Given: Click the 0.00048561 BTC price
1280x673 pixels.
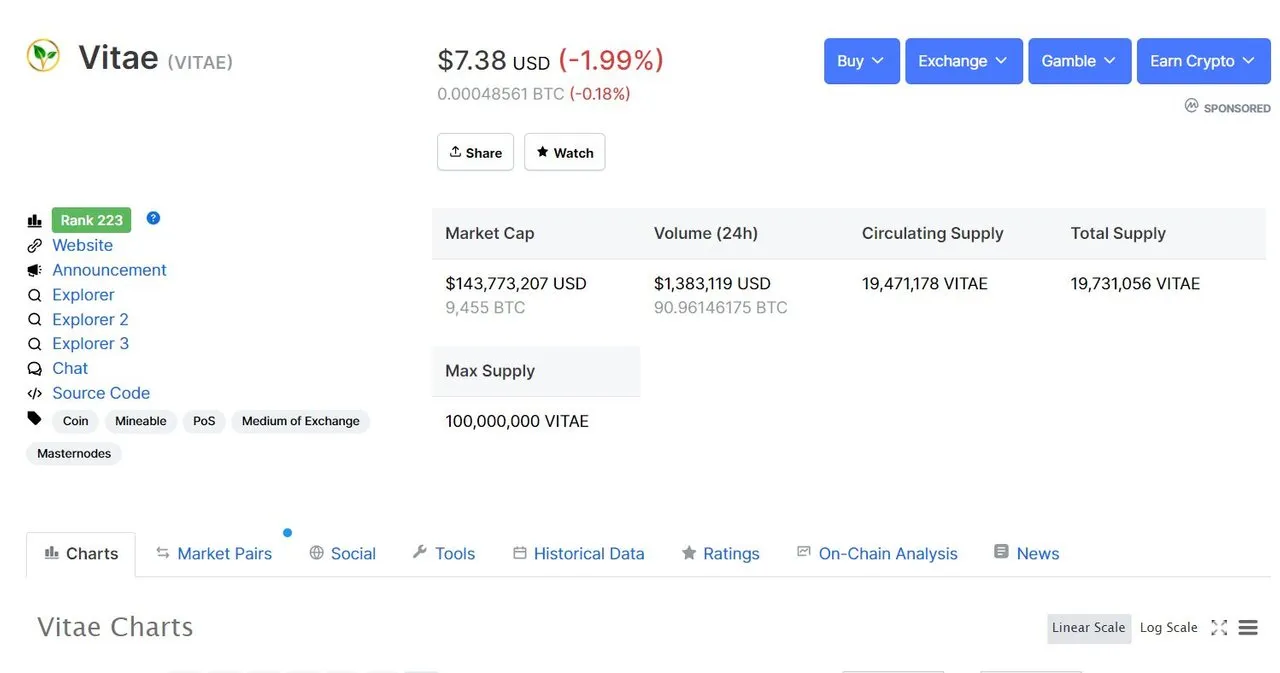Looking at the screenshot, I should tap(501, 94).
